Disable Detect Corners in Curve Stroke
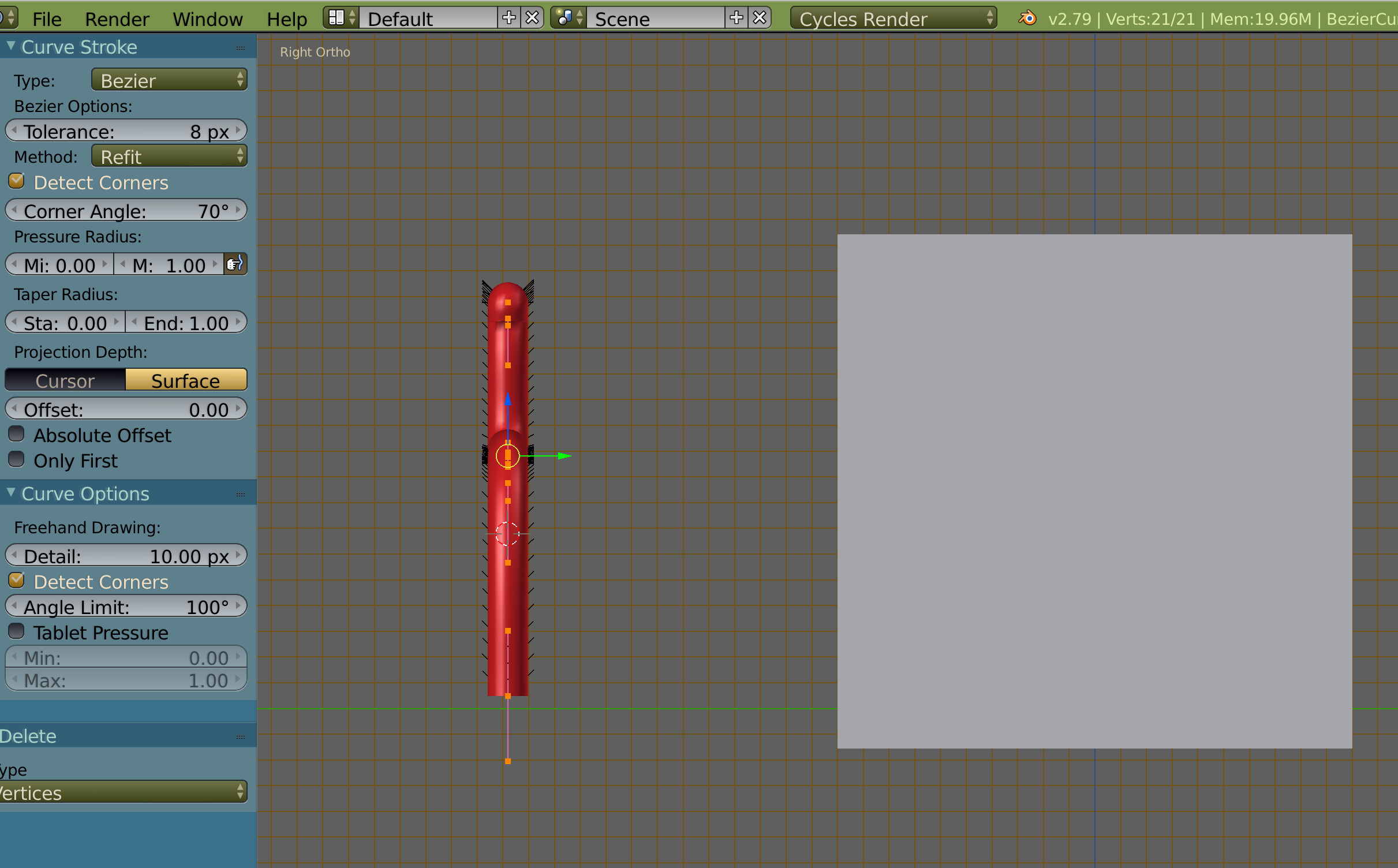1398x868 pixels. pyautogui.click(x=17, y=182)
